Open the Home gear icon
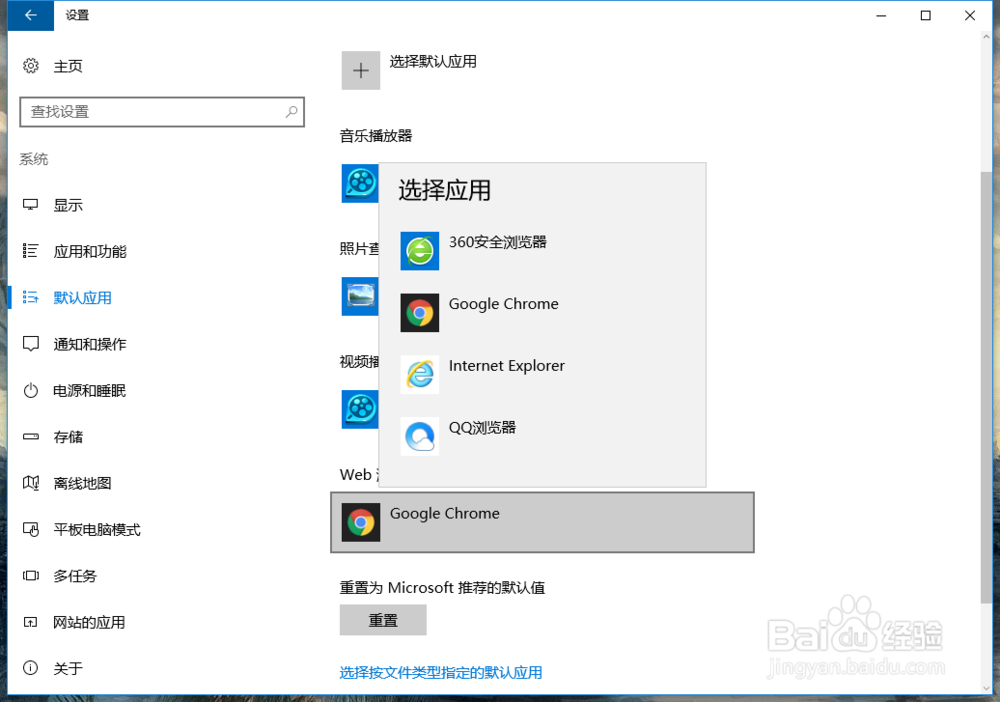 click(x=31, y=66)
